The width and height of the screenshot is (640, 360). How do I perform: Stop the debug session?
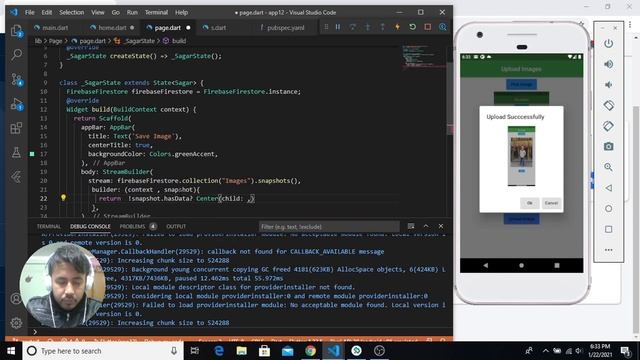(x=428, y=27)
